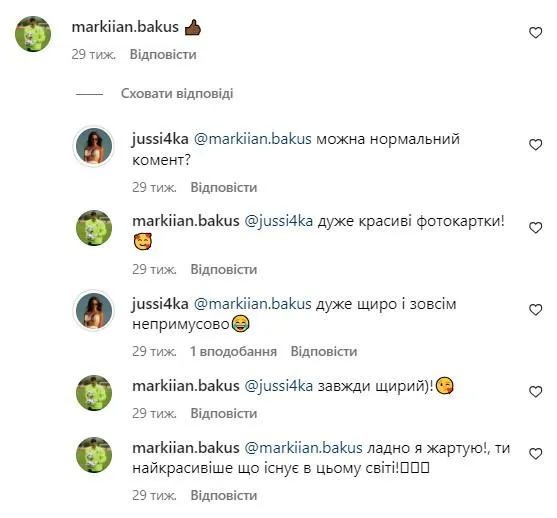This screenshot has height=518, width=557.
Task: Collapse replies with 'Сховати відповіді'
Action: tap(177, 93)
